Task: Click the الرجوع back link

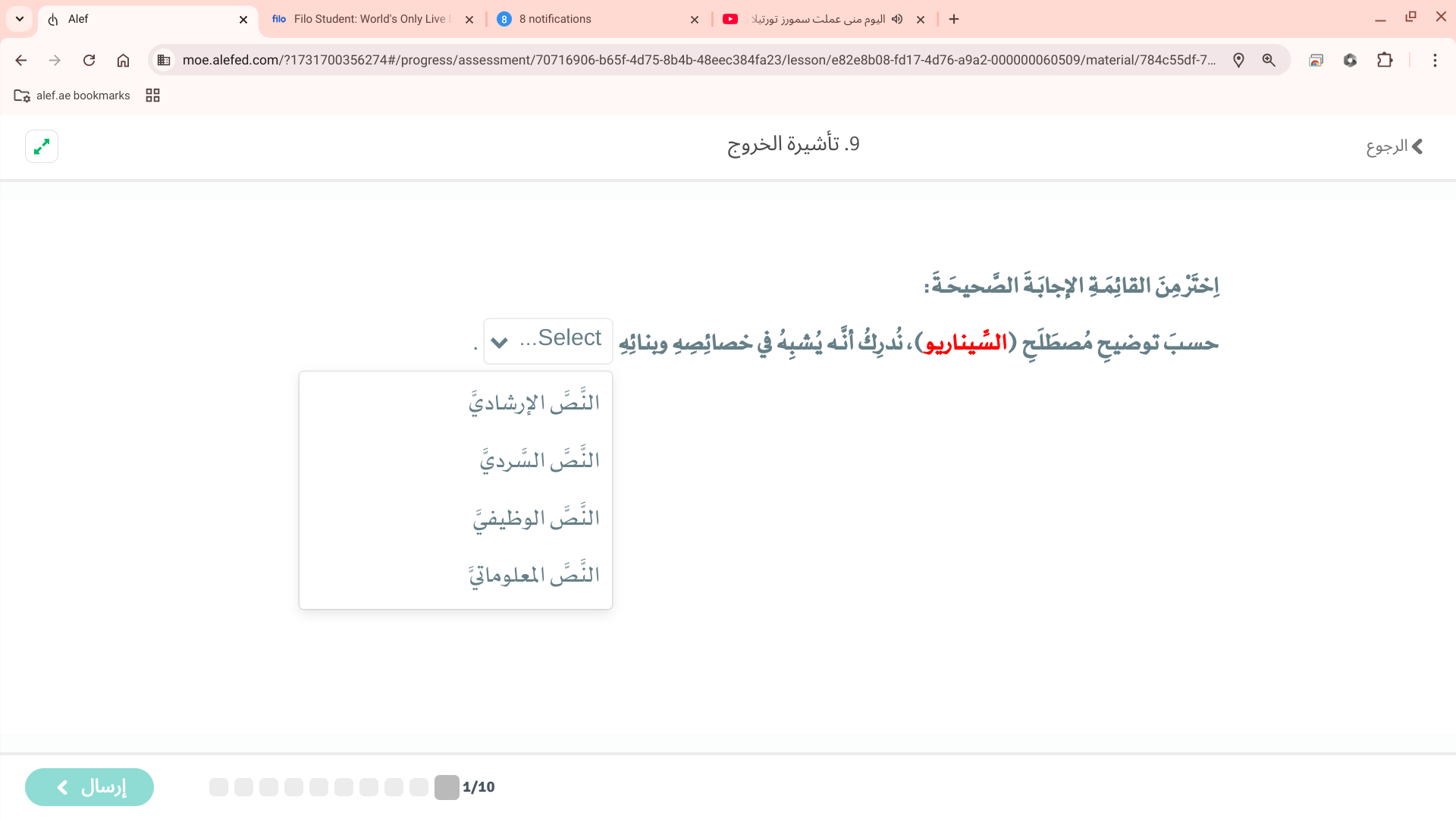Action: 1394,146
